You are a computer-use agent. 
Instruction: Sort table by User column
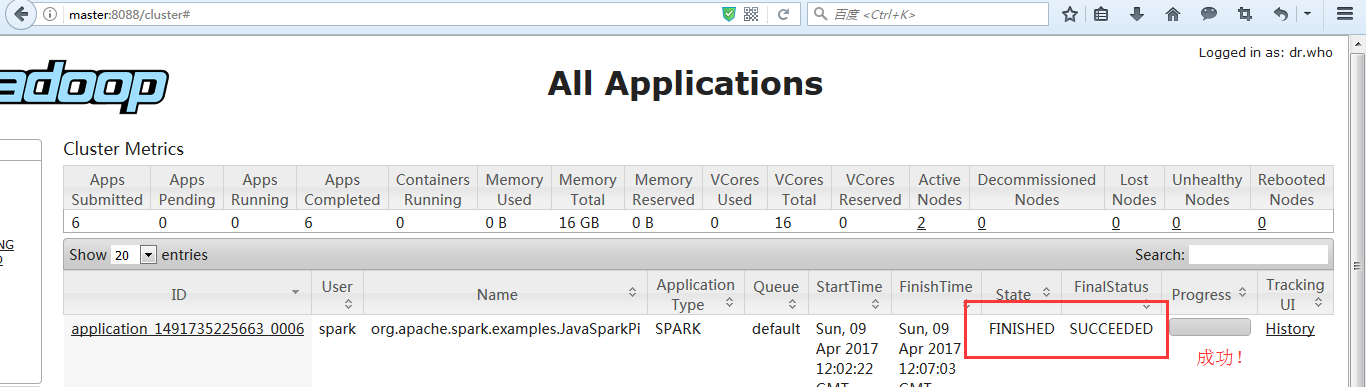337,294
